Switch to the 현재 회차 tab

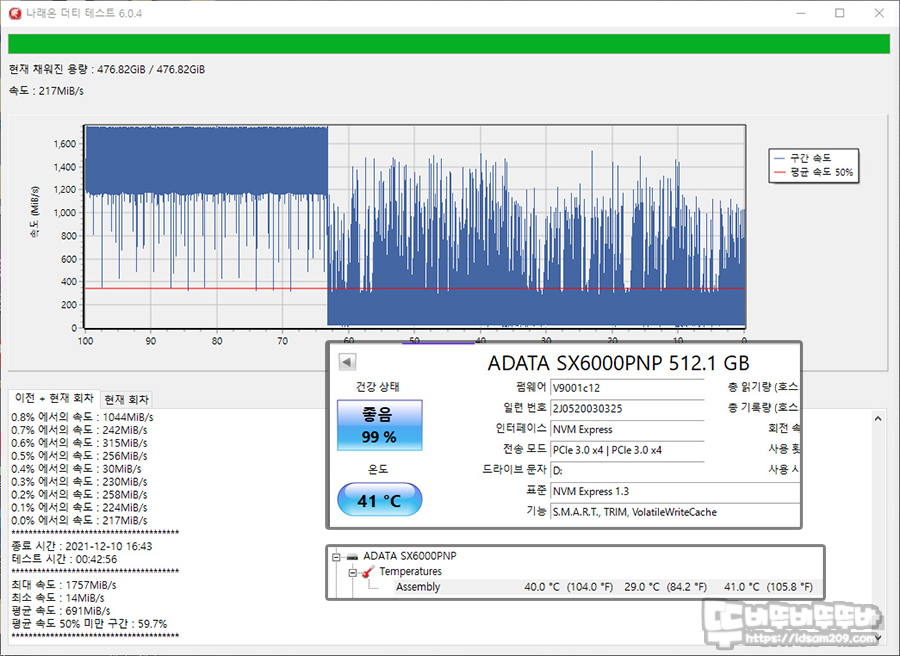[127, 399]
